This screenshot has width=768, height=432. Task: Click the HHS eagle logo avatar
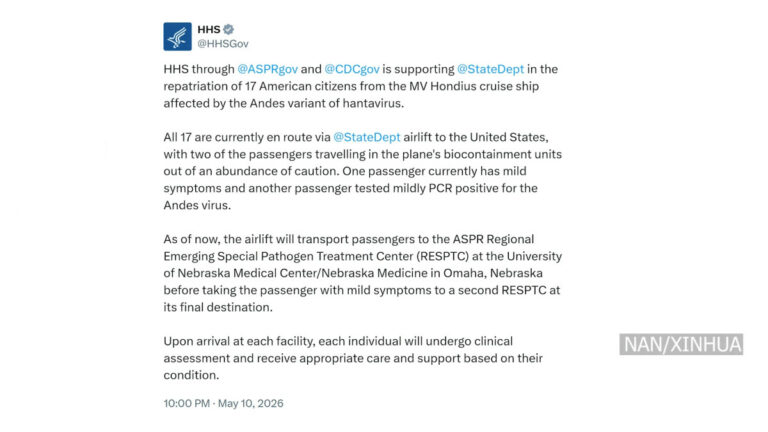177,36
